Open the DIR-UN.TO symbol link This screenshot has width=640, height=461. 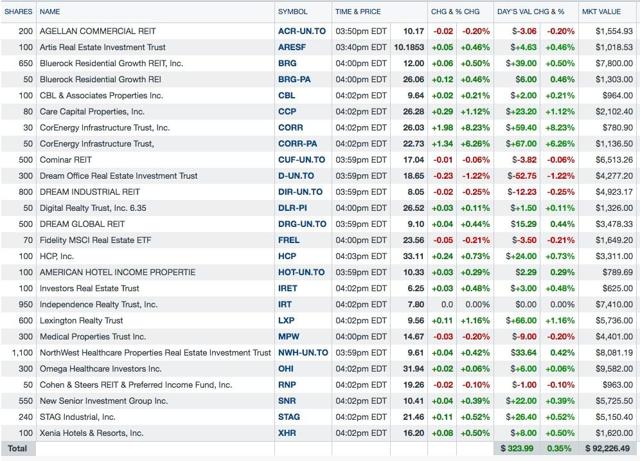click(x=300, y=192)
